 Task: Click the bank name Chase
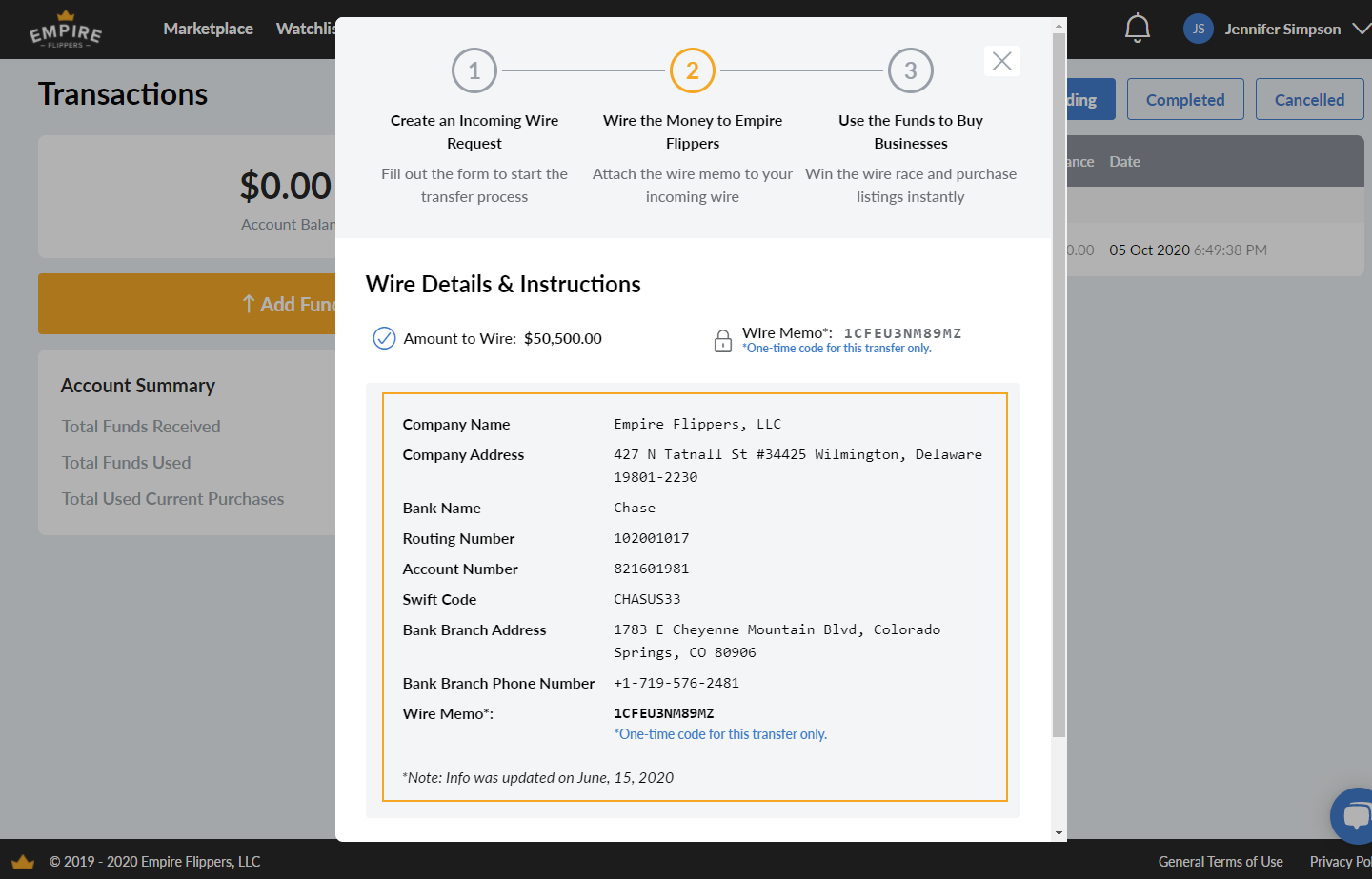635,508
